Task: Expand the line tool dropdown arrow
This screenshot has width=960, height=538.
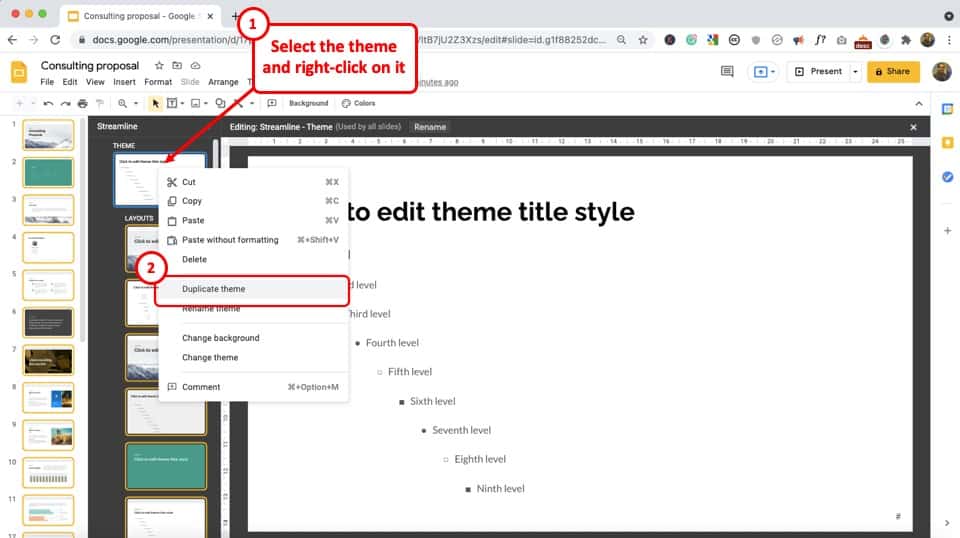Action: click(x=252, y=103)
